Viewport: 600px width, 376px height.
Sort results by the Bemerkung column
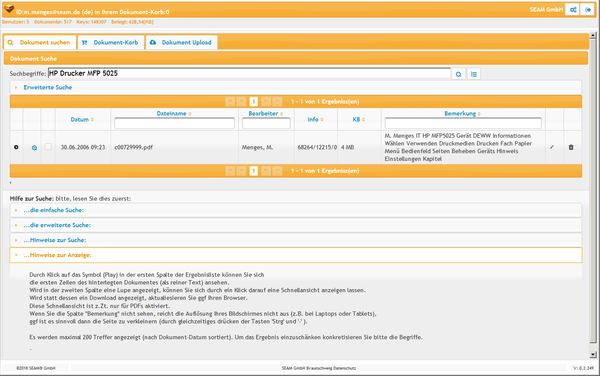point(462,114)
